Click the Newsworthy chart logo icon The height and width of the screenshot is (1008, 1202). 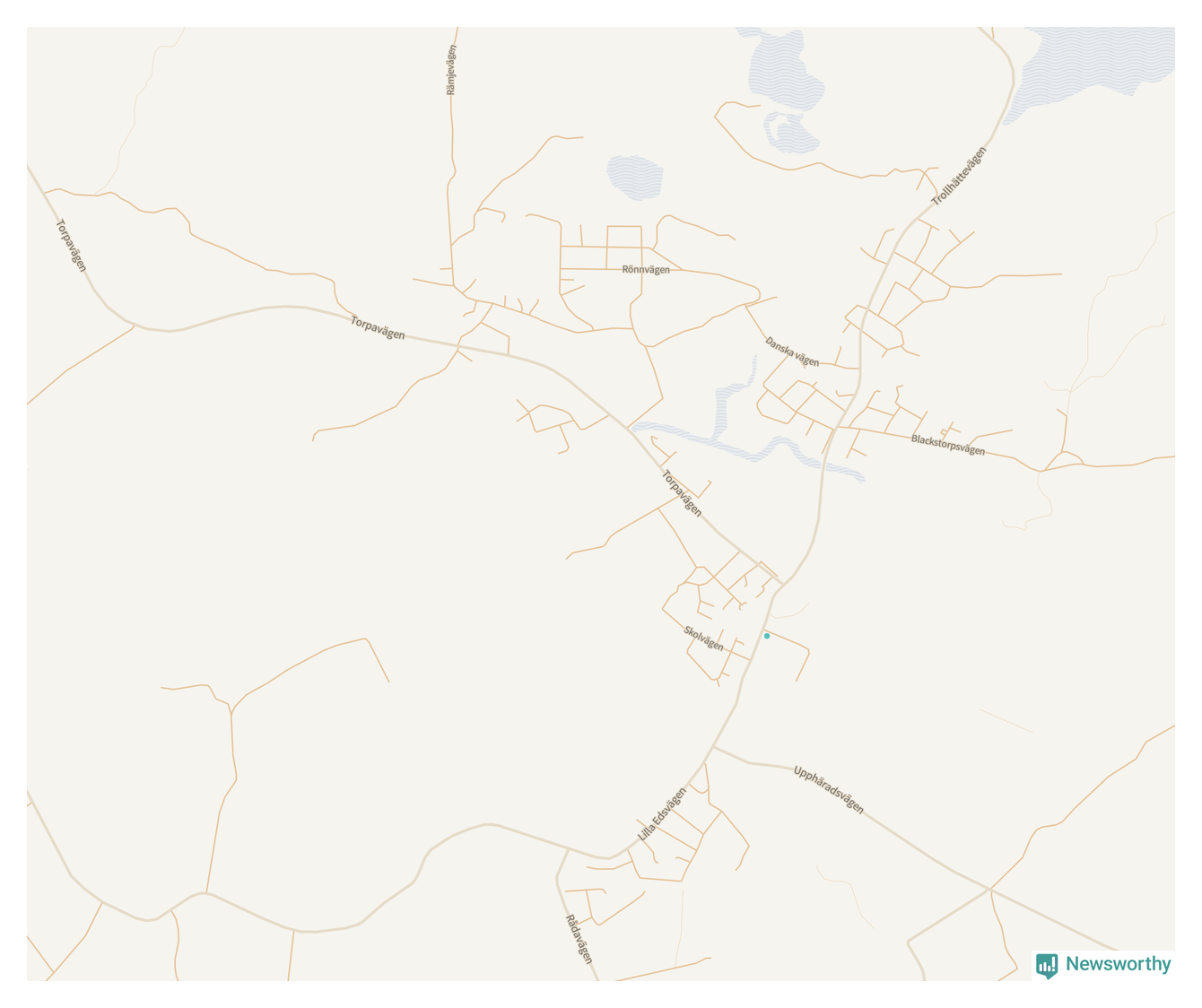tap(1047, 965)
